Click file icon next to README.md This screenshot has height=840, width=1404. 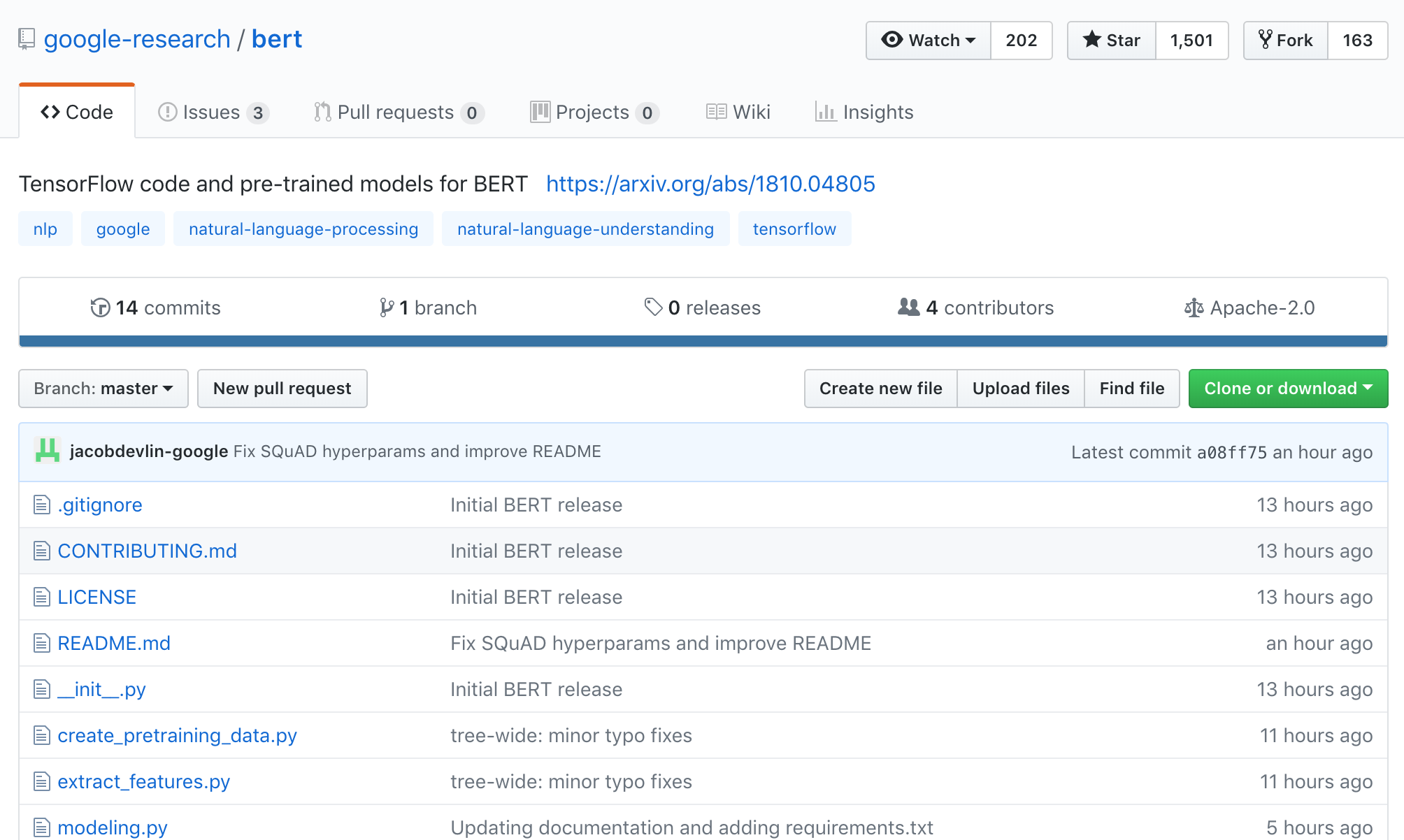pyautogui.click(x=42, y=643)
